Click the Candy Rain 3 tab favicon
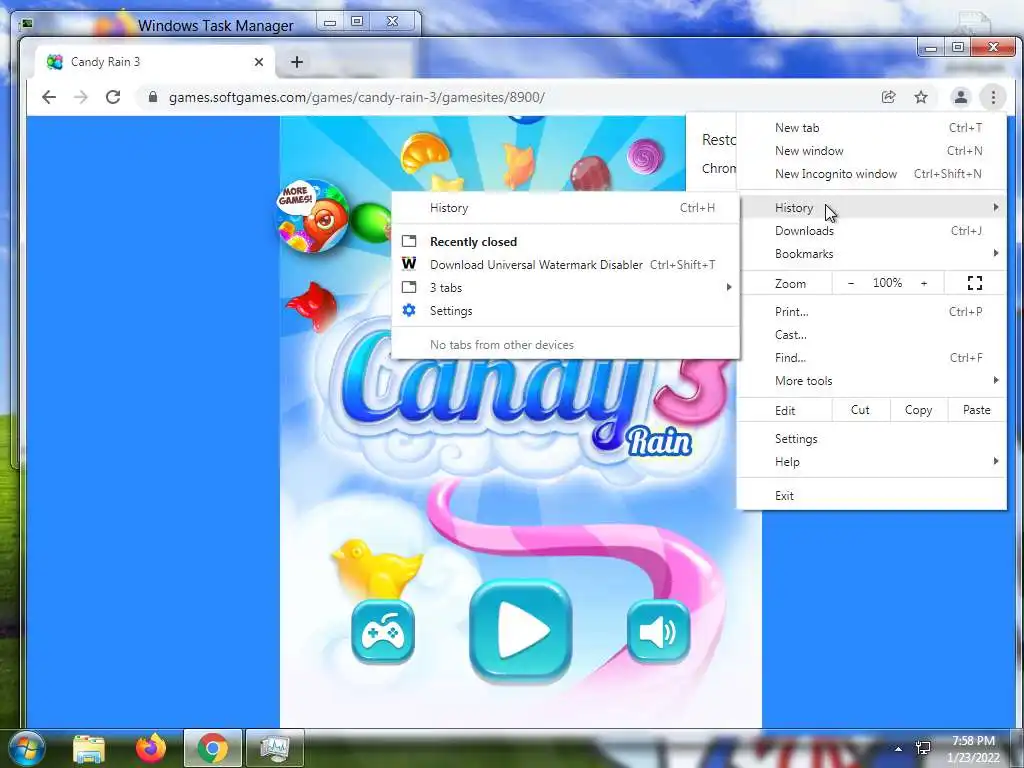 tap(55, 62)
